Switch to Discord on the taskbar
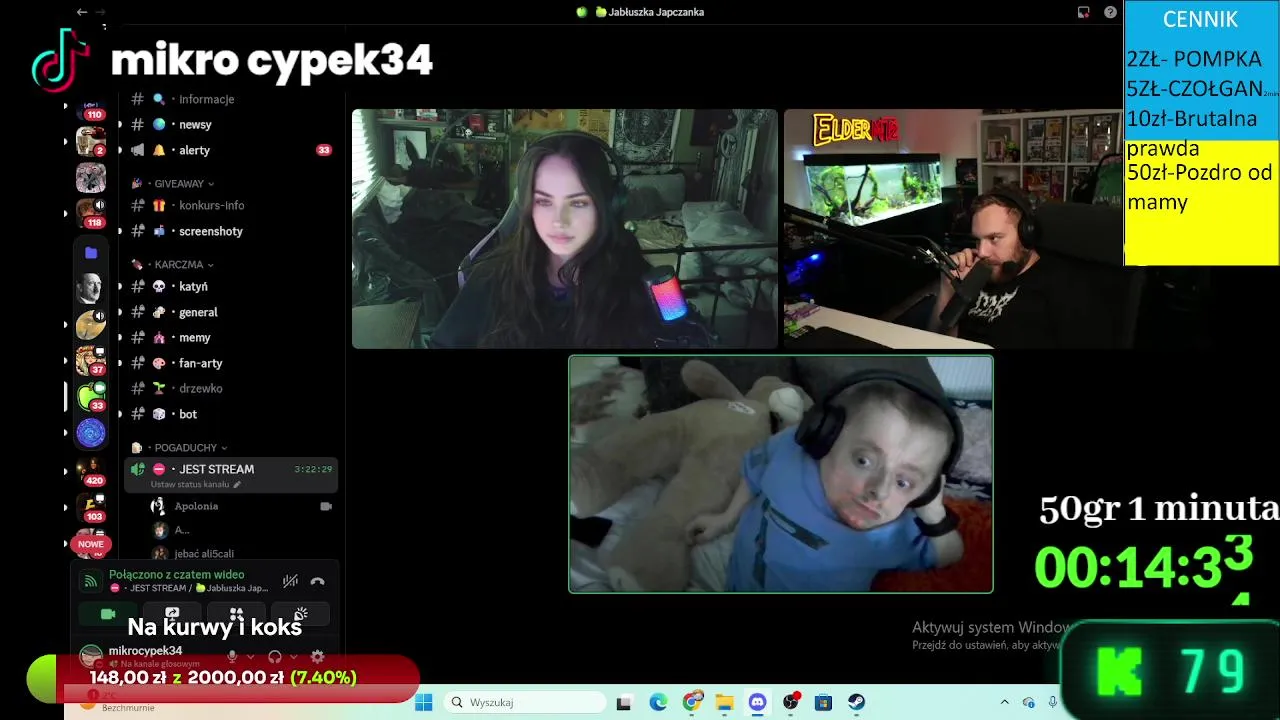The width and height of the screenshot is (1280, 720). tap(757, 702)
